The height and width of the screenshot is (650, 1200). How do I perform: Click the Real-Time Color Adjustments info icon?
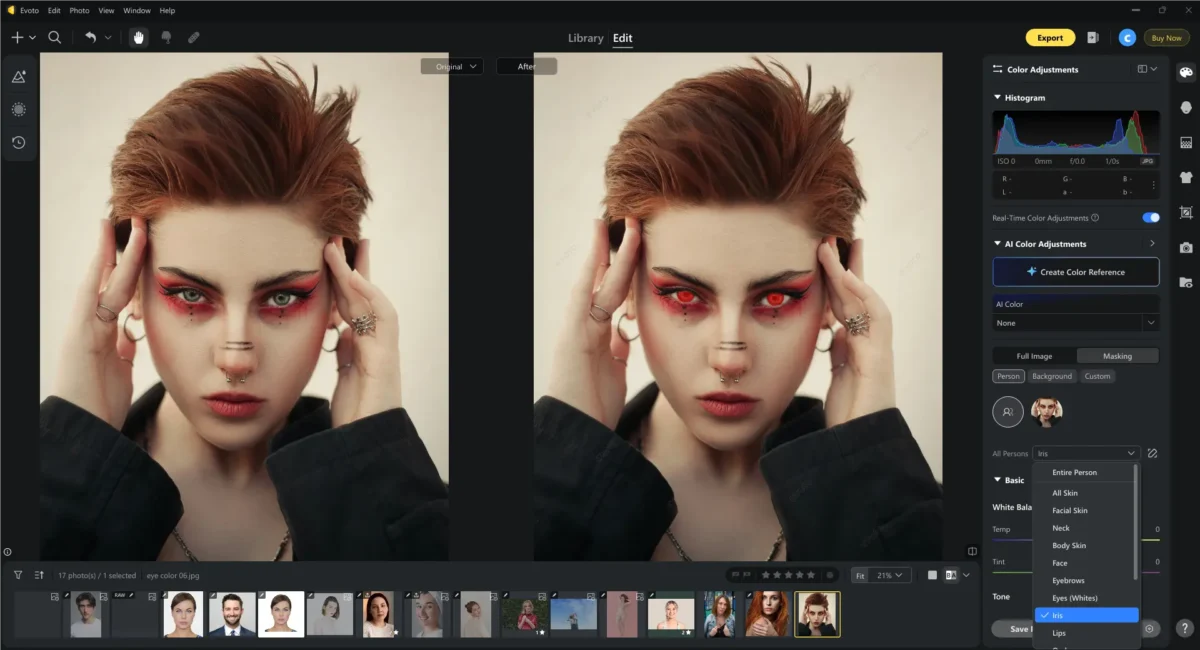1095,218
